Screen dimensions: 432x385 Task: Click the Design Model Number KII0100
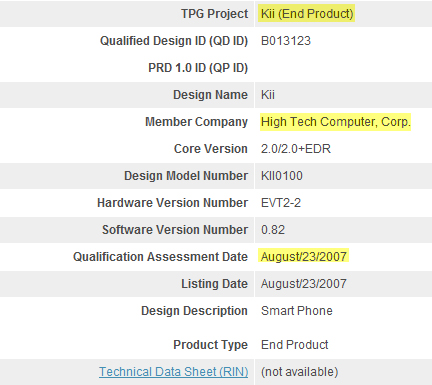[x=282, y=176]
